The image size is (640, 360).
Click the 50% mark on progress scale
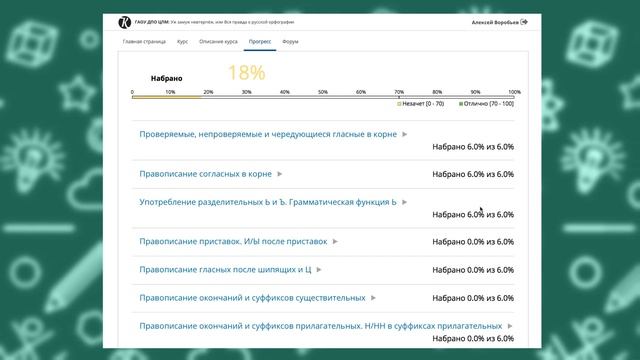pos(323,92)
